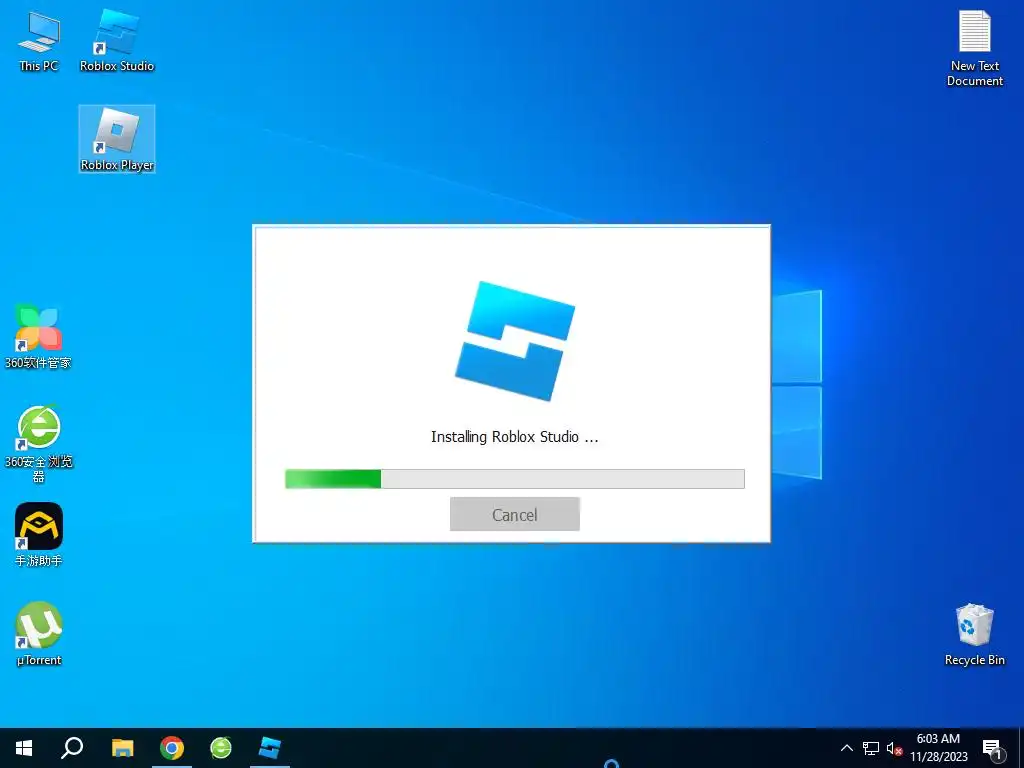Open the 360安全浏览器 desktop shortcut
This screenshot has width=1024, height=768.
tap(39, 444)
